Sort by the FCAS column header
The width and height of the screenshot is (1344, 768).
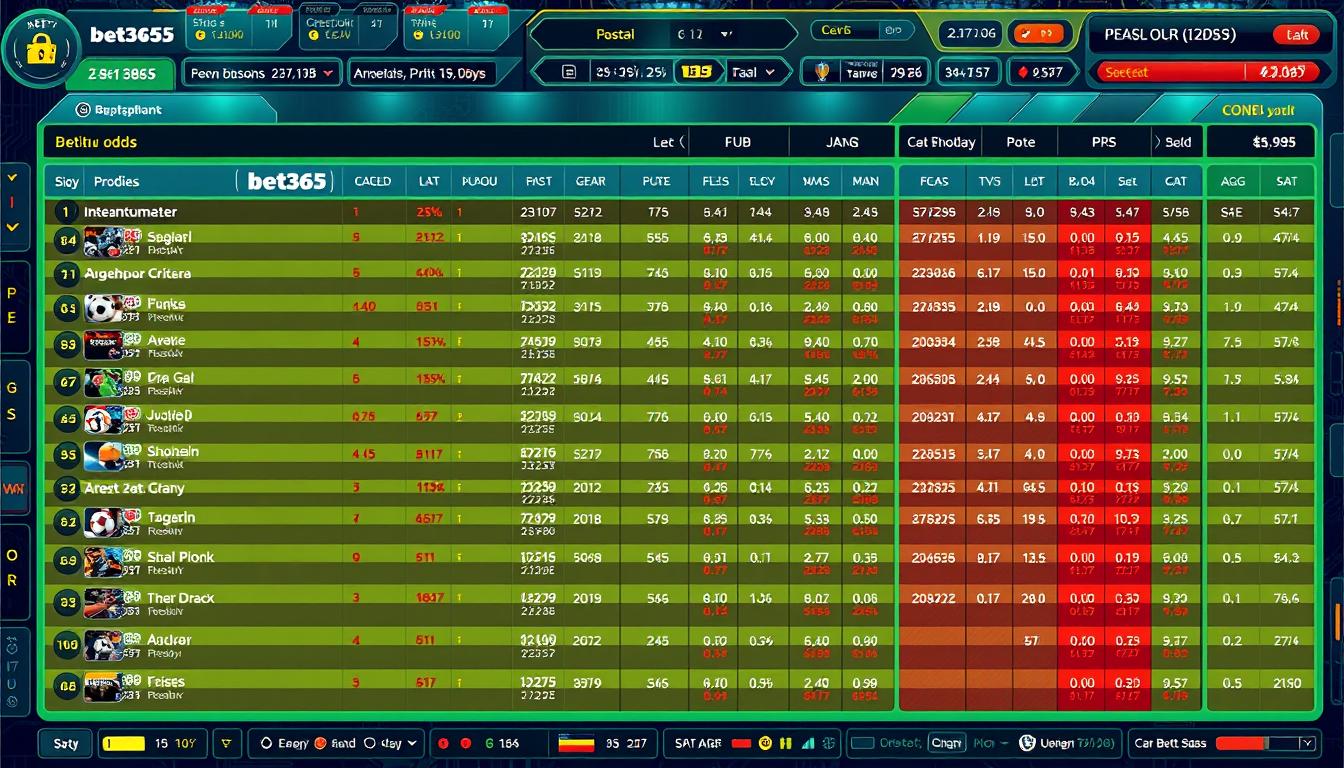pos(932,181)
